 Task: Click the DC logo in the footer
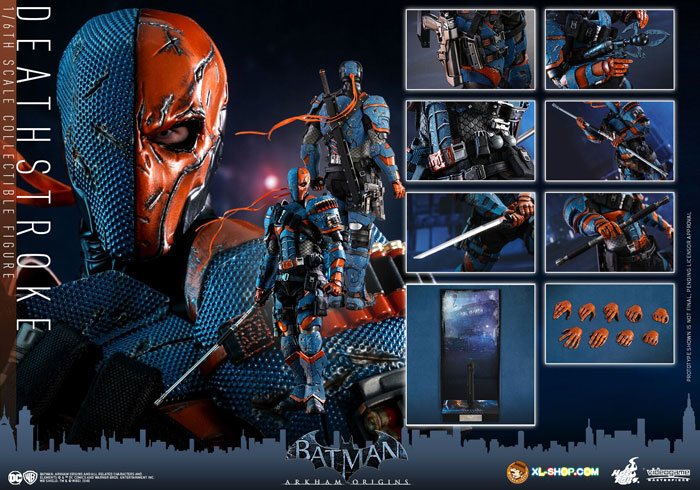click(15, 477)
